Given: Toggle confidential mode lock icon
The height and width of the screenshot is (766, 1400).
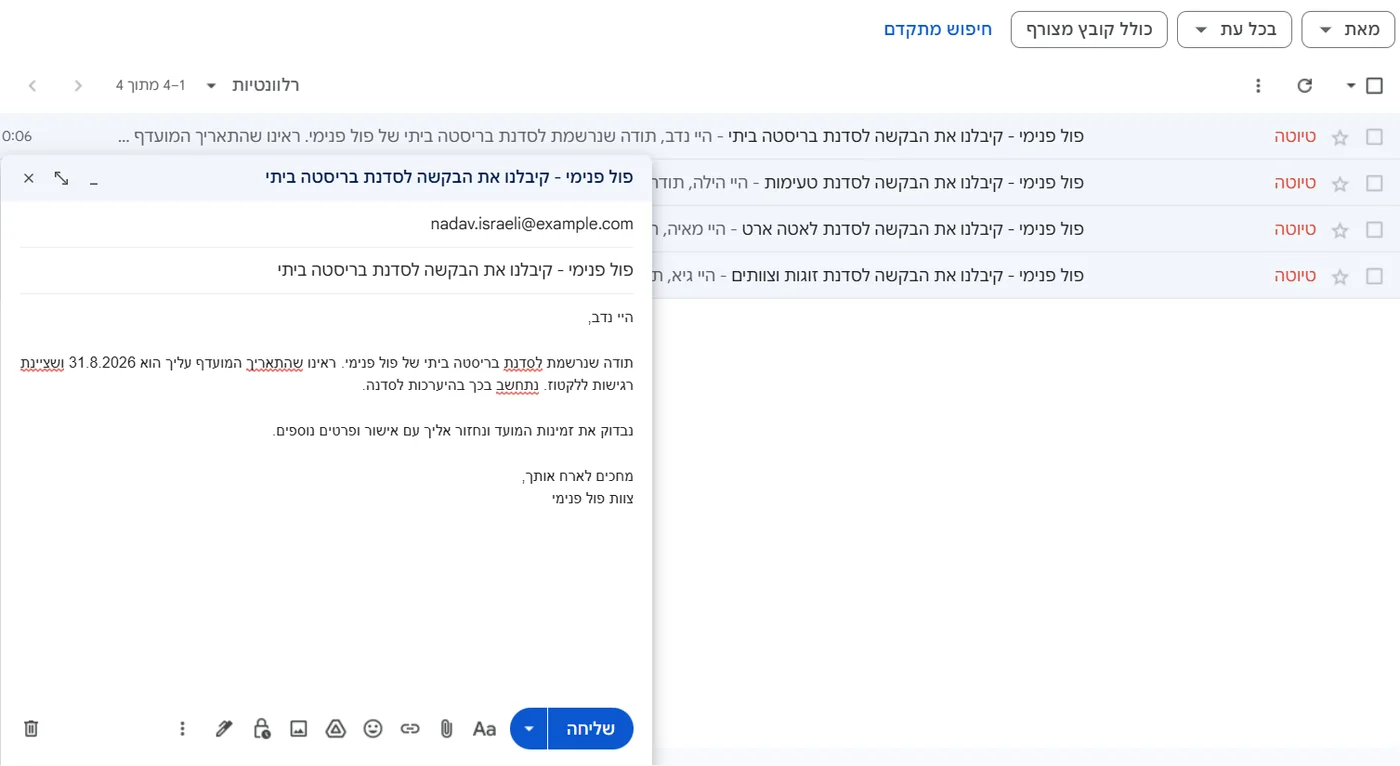Looking at the screenshot, I should [261, 729].
